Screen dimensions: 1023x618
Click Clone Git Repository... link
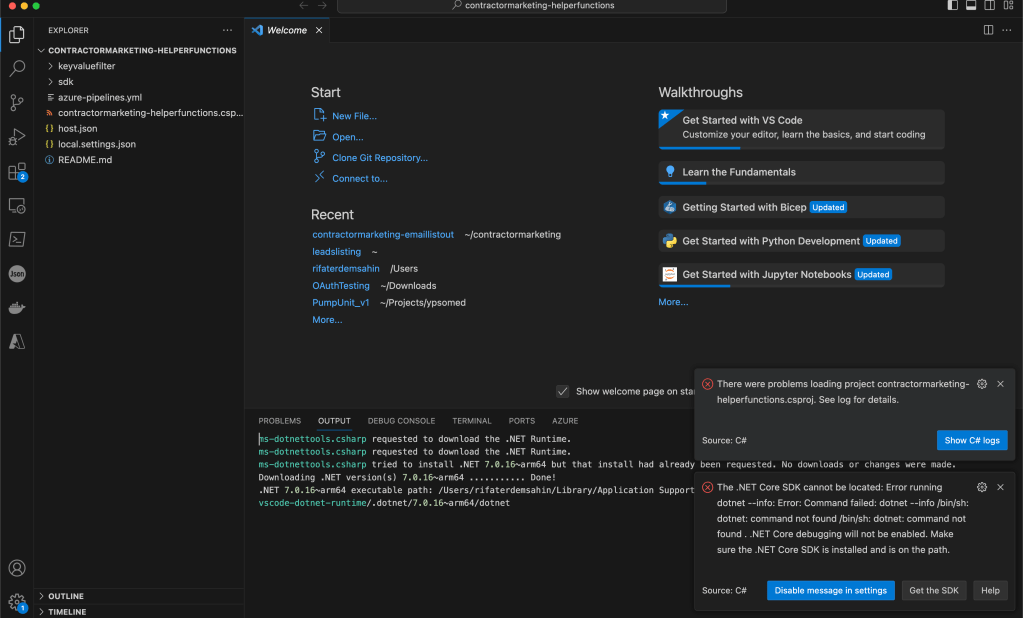[x=380, y=158]
